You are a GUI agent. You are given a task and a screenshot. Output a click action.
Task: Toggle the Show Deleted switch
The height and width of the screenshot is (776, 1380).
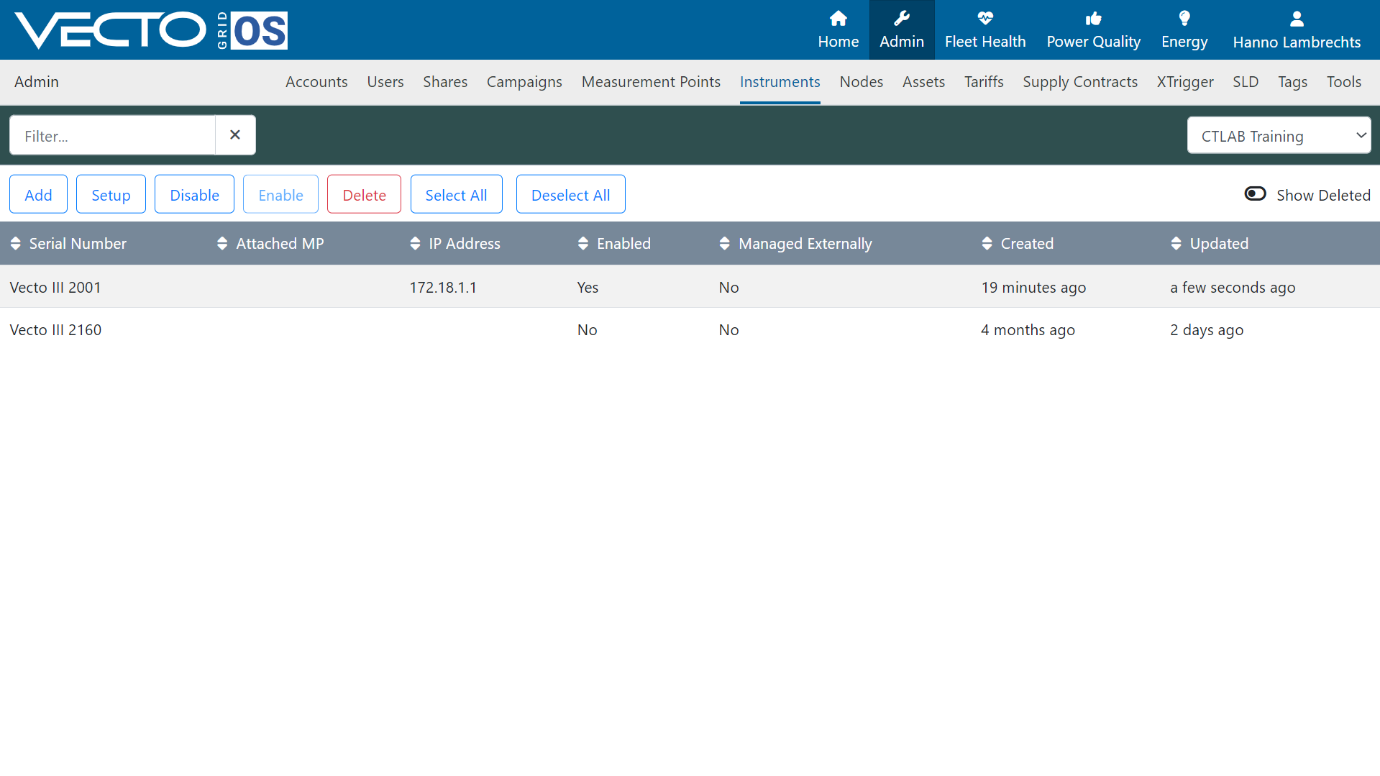pyautogui.click(x=1255, y=194)
